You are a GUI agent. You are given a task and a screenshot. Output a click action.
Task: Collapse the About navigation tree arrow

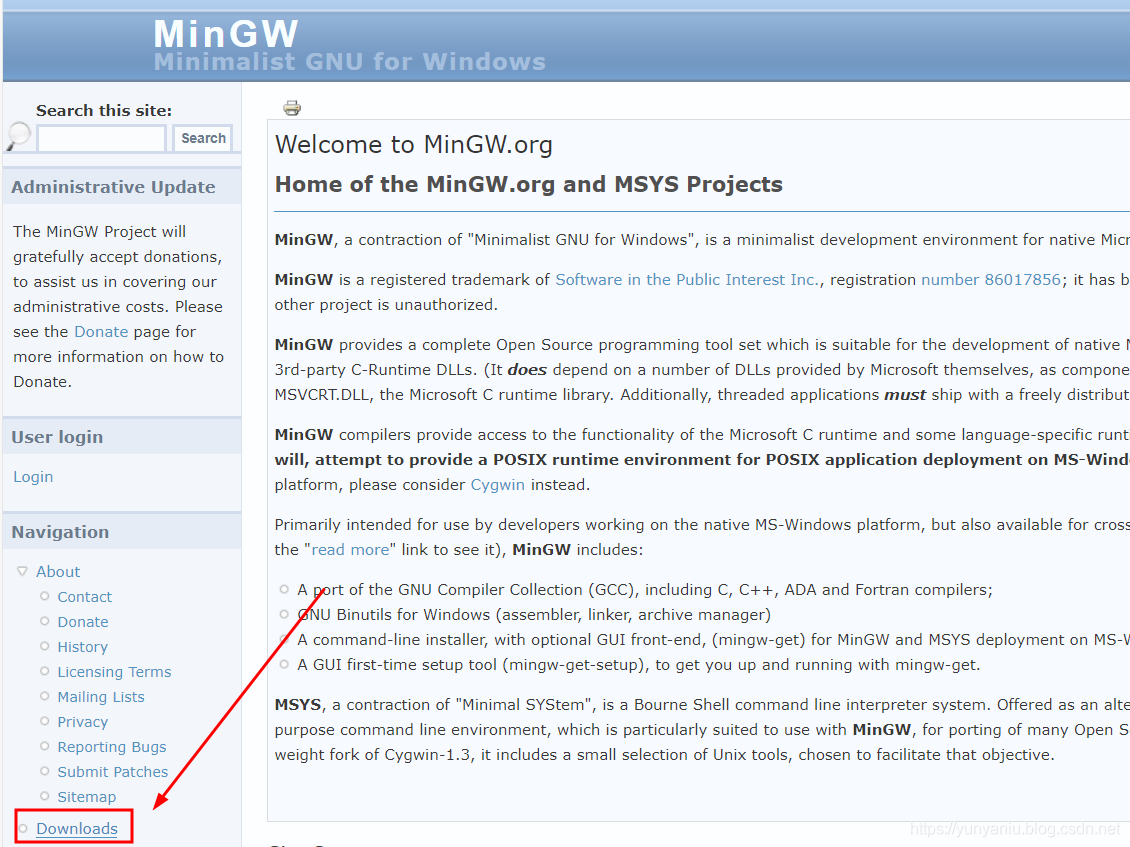coord(22,571)
